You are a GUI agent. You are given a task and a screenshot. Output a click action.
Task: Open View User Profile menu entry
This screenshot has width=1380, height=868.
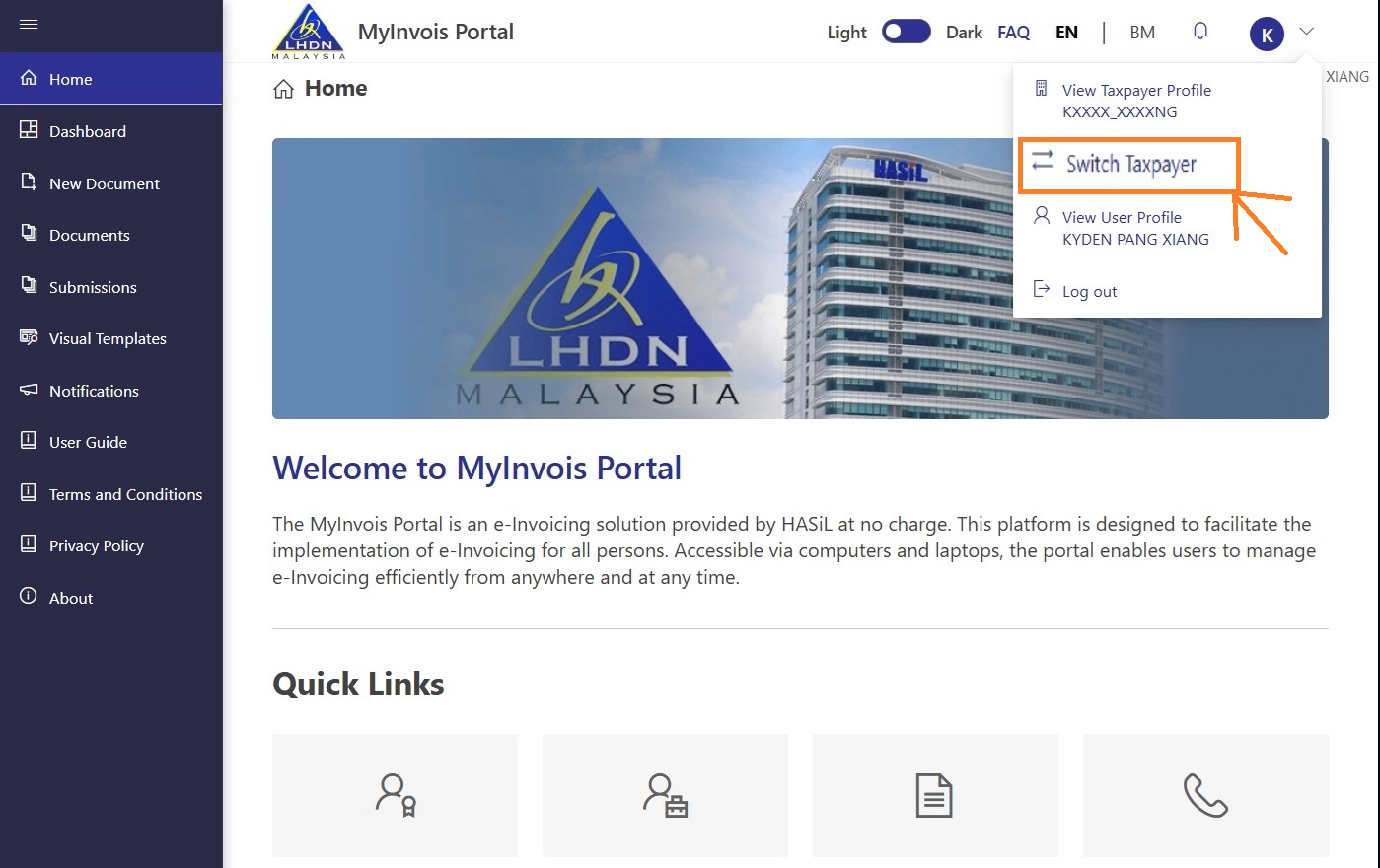pyautogui.click(x=1134, y=228)
